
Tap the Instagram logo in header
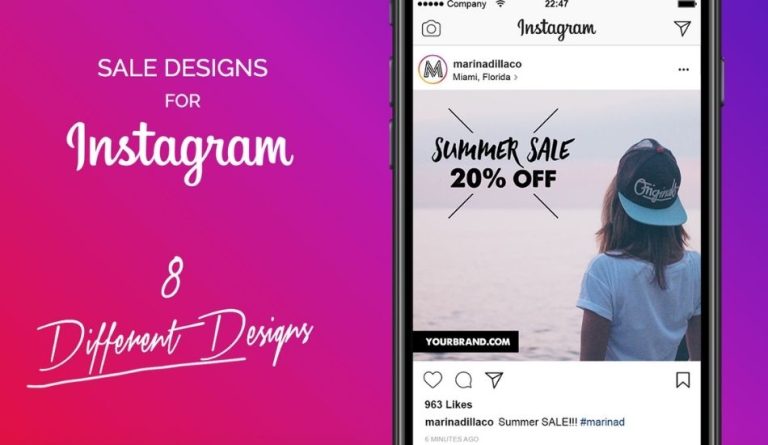[x=556, y=29]
